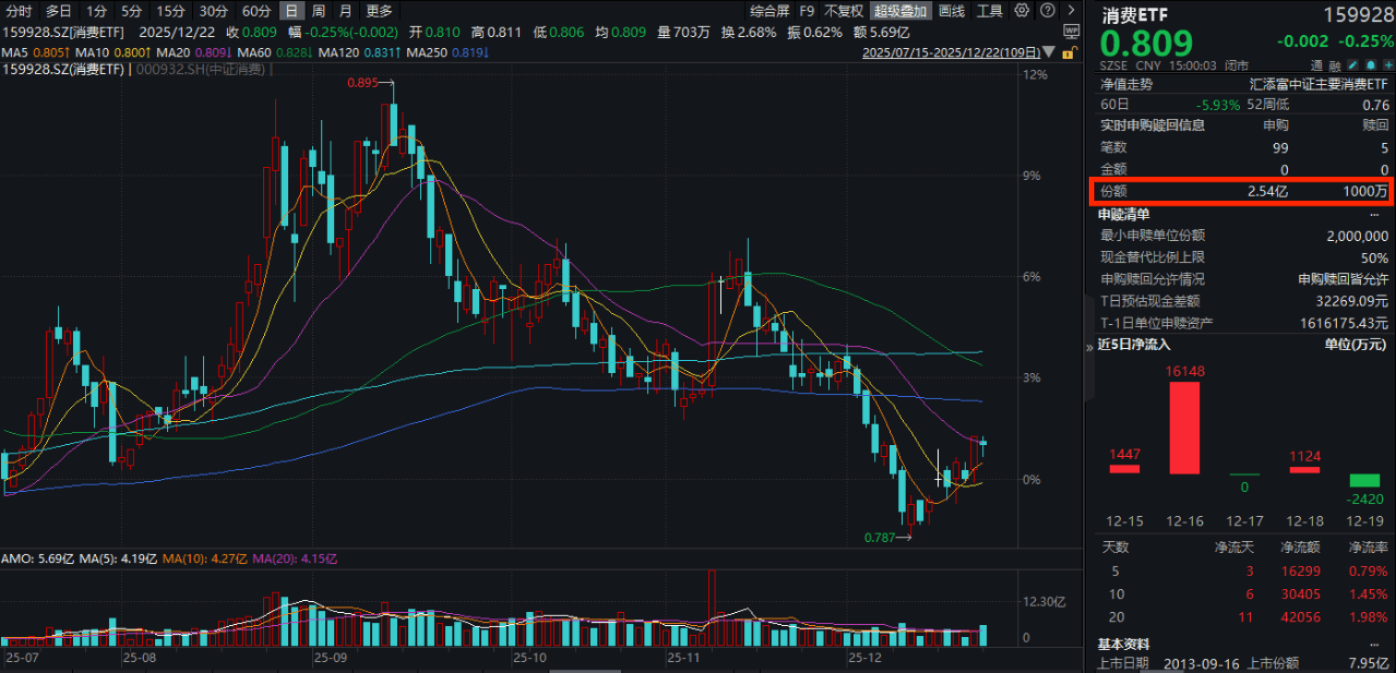1396x673 pixels.
Task: Toggle the orange lock icon below toolbar
Action: [1068, 53]
